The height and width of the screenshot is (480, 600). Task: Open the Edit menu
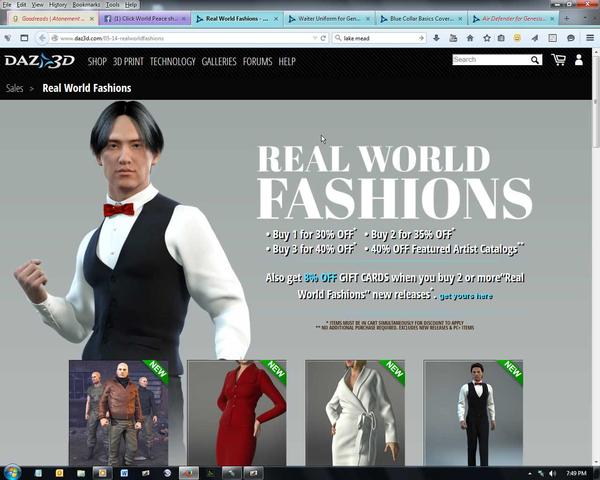pyautogui.click(x=21, y=5)
